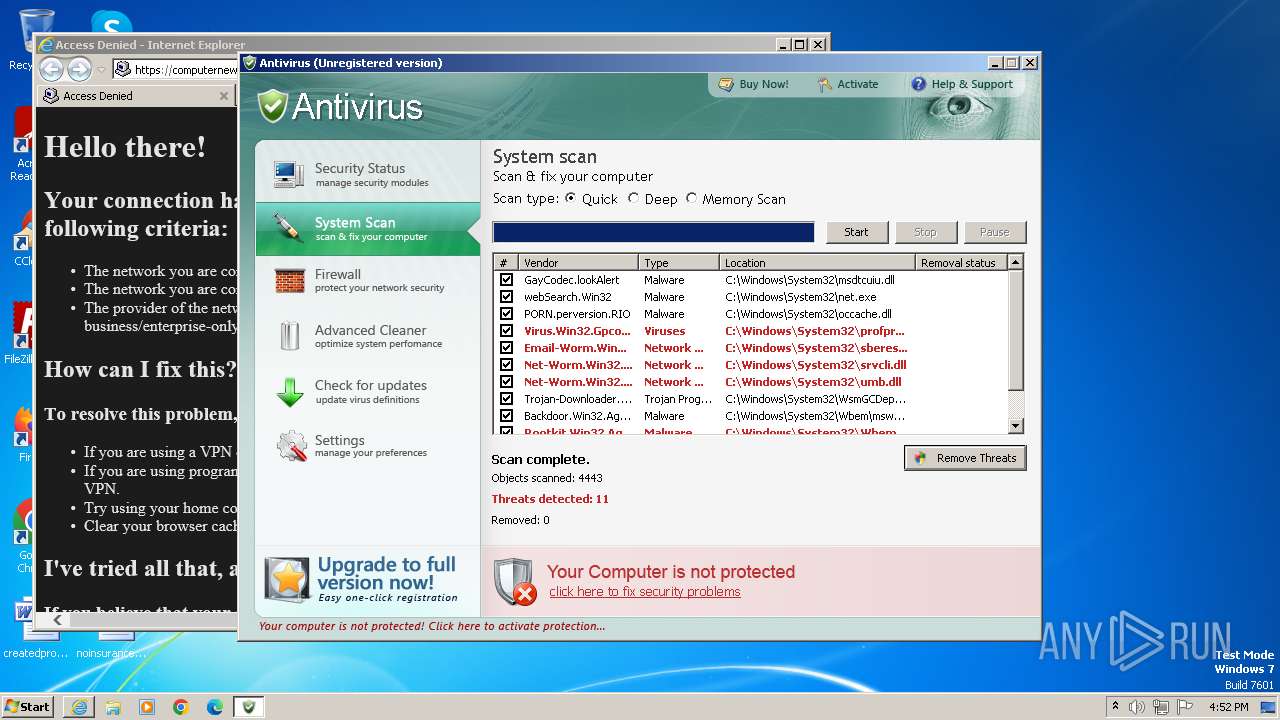The height and width of the screenshot is (720, 1280).
Task: Click volume icon in system tray
Action: coord(1137,707)
